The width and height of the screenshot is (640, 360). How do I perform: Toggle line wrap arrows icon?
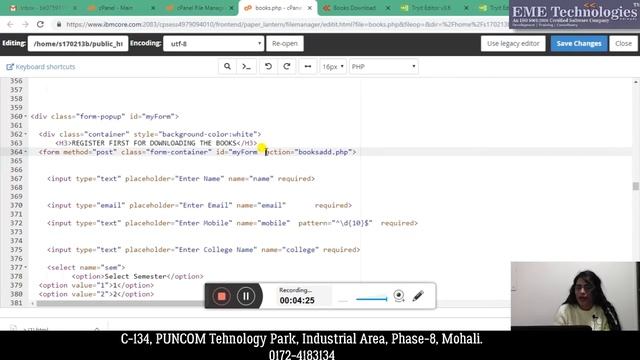tap(308, 67)
